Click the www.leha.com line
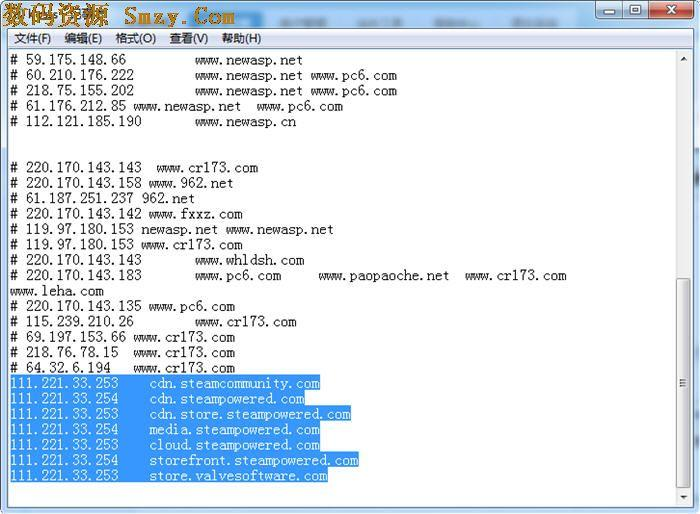The width and height of the screenshot is (700, 514). click(x=57, y=292)
